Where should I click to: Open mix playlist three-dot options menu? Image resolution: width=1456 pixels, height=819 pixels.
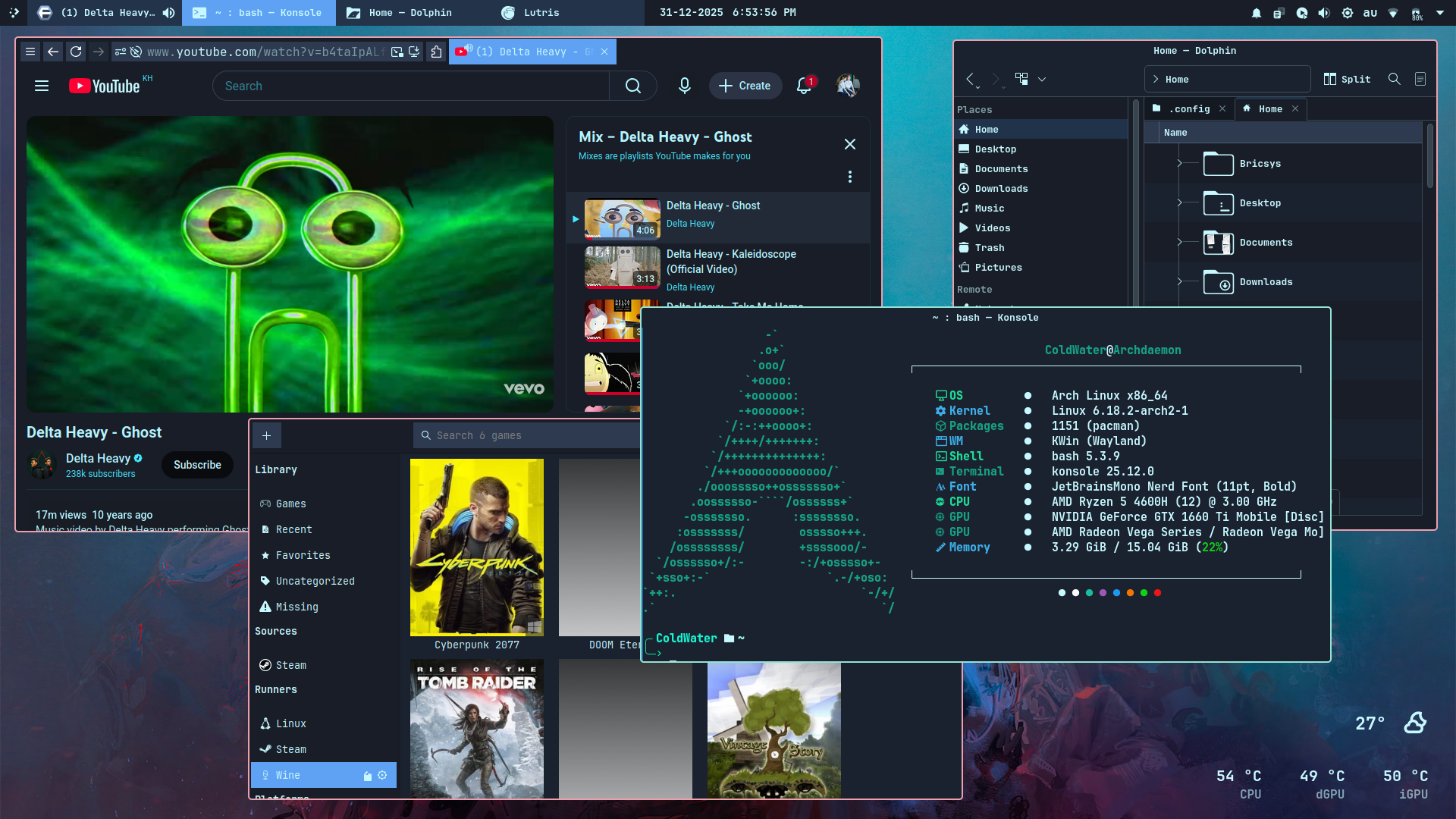click(x=849, y=177)
